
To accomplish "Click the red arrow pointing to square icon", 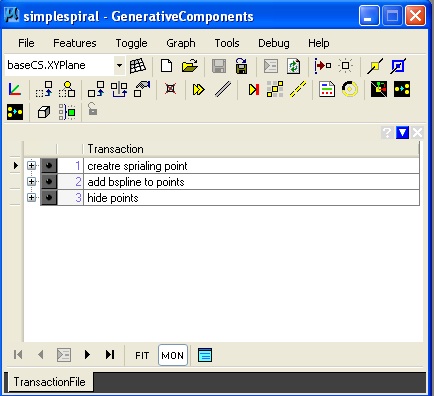I will tap(322, 66).
